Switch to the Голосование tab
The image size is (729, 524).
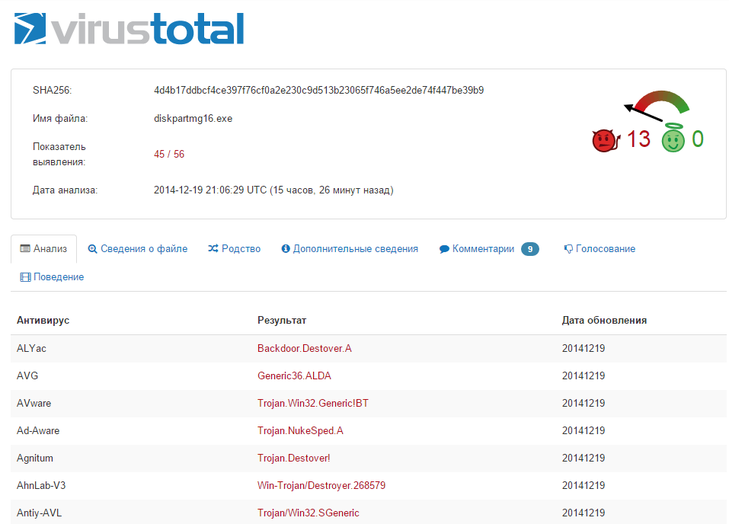[599, 249]
